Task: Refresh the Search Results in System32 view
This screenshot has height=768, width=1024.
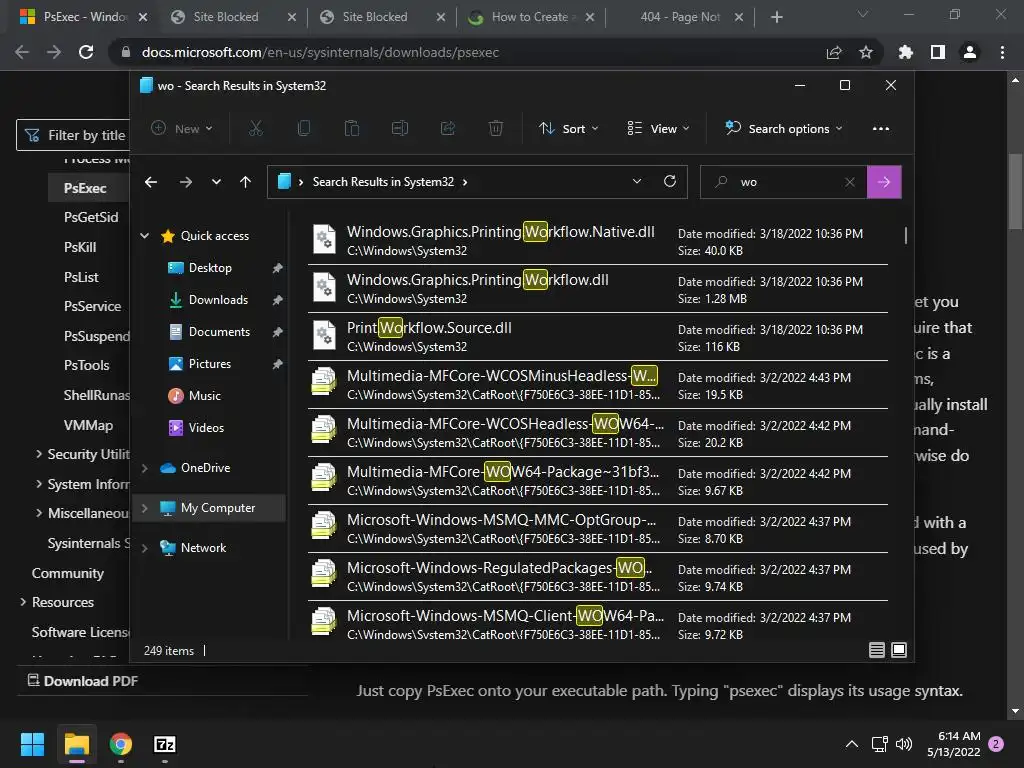Action: tap(669, 182)
